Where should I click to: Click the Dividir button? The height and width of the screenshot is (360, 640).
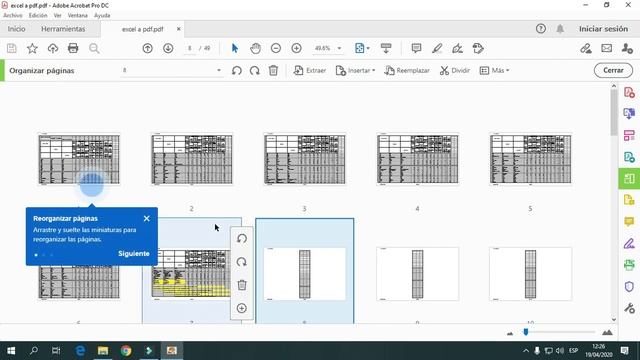[x=455, y=70]
